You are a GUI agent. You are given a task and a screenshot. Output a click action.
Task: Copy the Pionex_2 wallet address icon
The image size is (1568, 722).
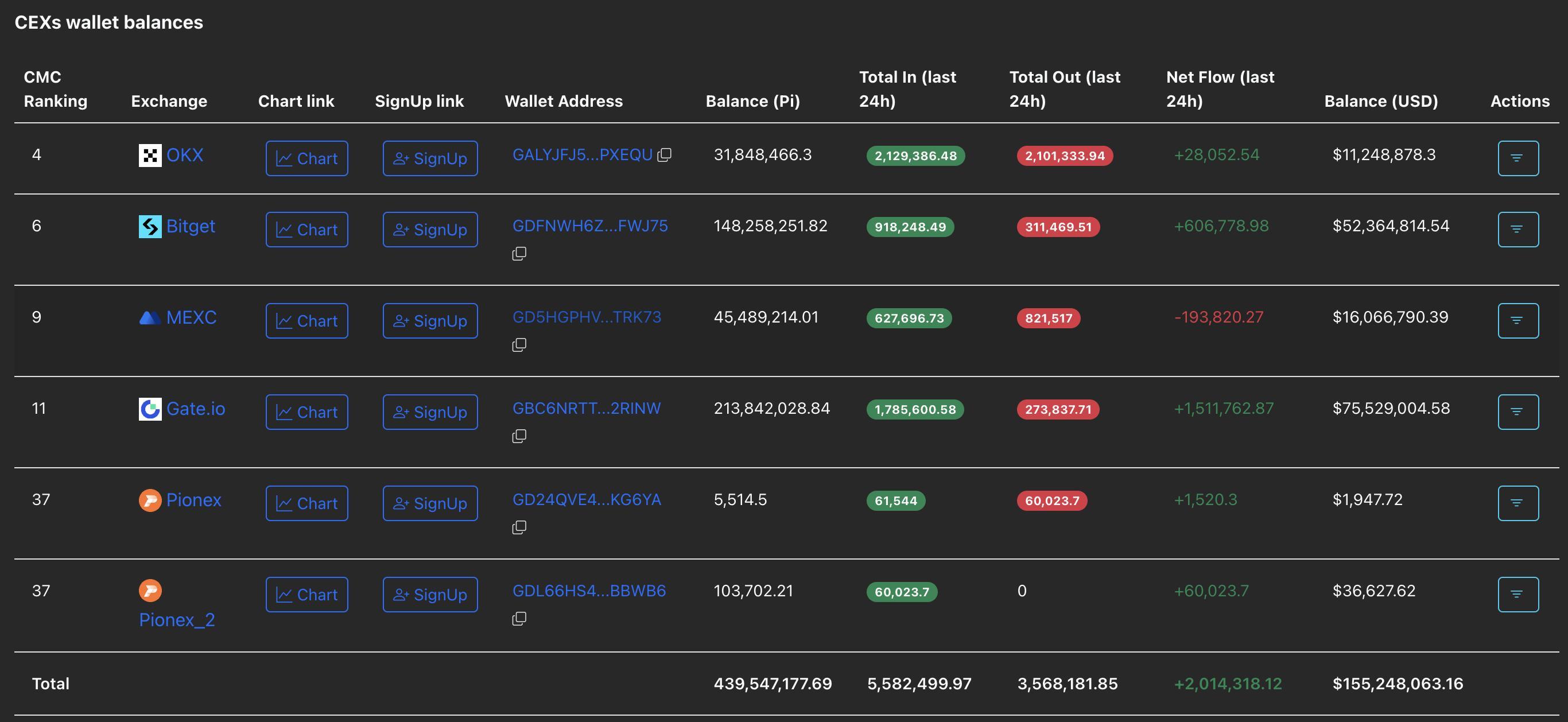(x=519, y=619)
